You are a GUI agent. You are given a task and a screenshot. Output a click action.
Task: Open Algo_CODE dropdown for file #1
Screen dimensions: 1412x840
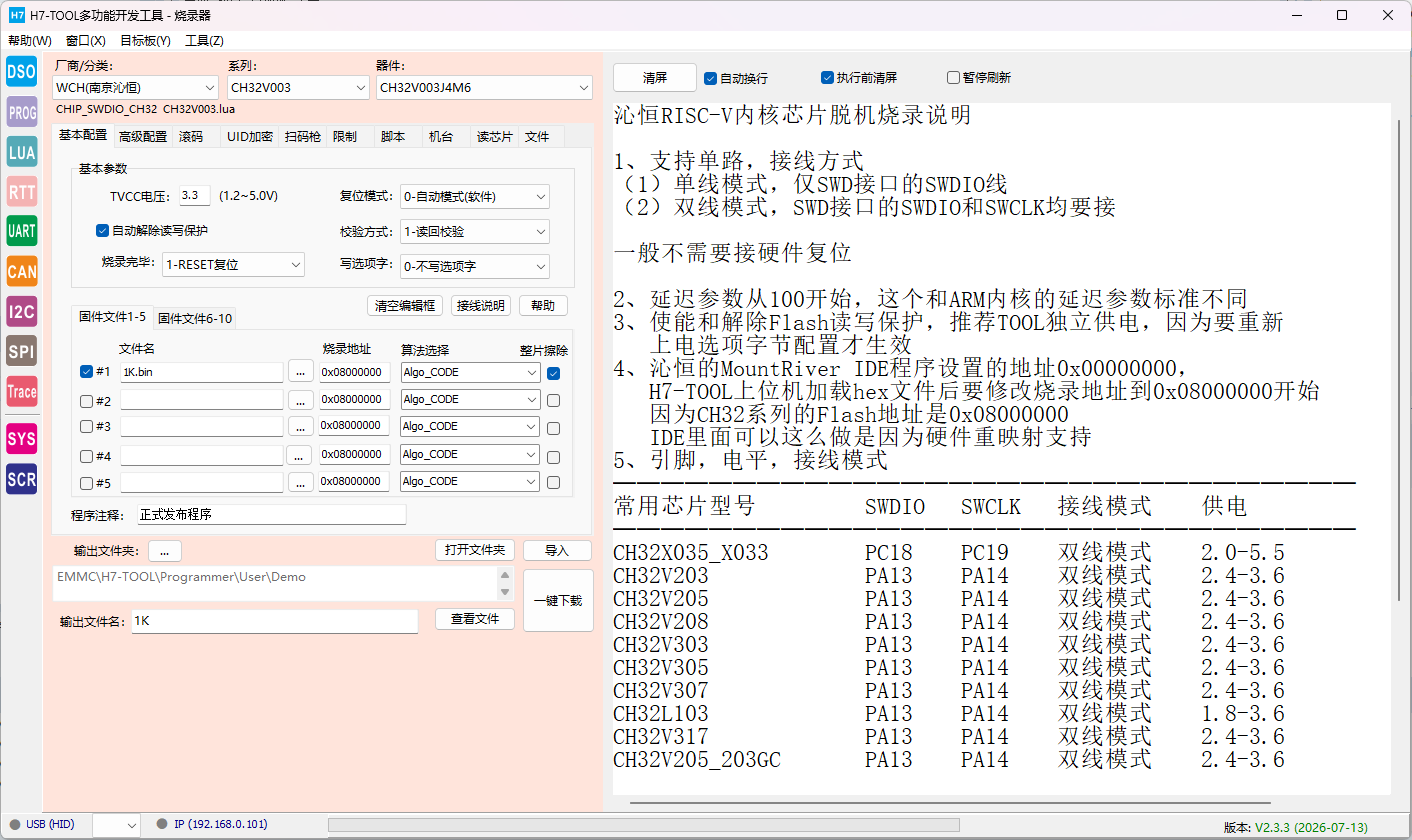click(x=470, y=372)
